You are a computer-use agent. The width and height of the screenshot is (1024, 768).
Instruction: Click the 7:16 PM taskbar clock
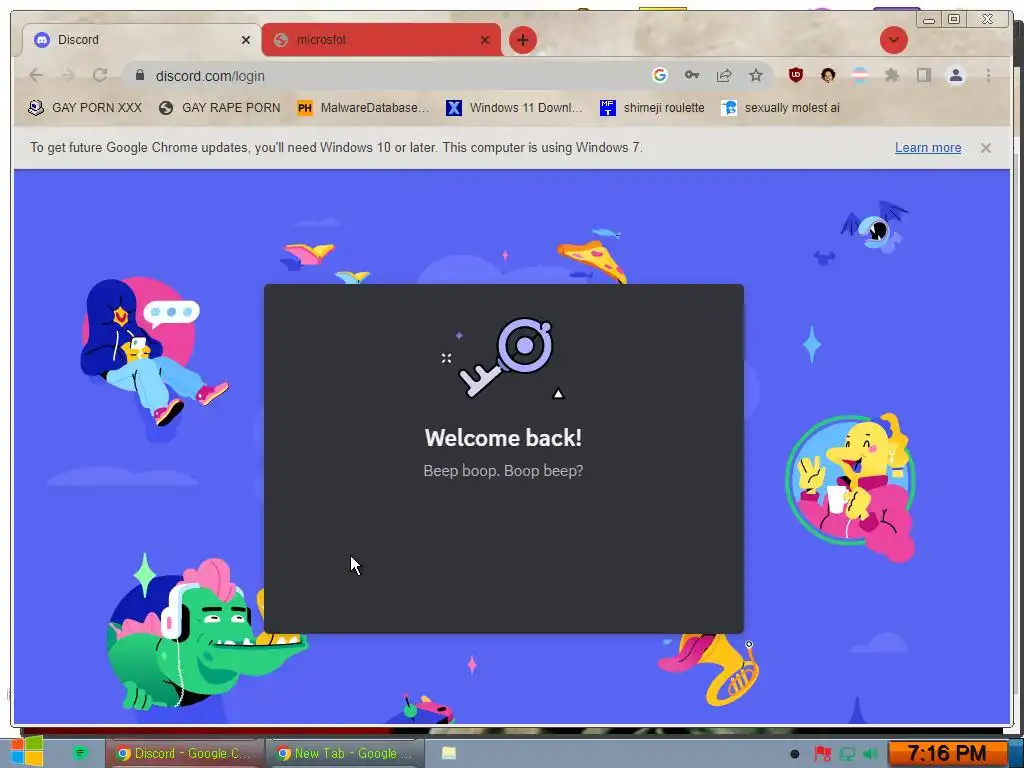(948, 754)
